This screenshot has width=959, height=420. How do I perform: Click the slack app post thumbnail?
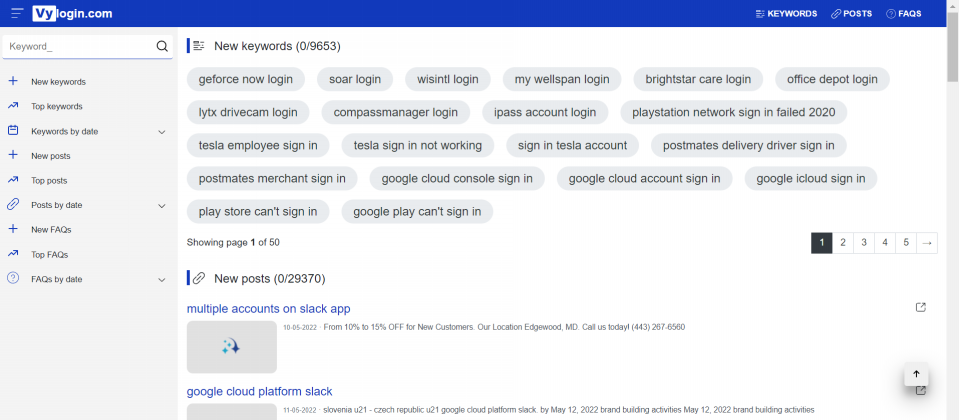pos(232,347)
